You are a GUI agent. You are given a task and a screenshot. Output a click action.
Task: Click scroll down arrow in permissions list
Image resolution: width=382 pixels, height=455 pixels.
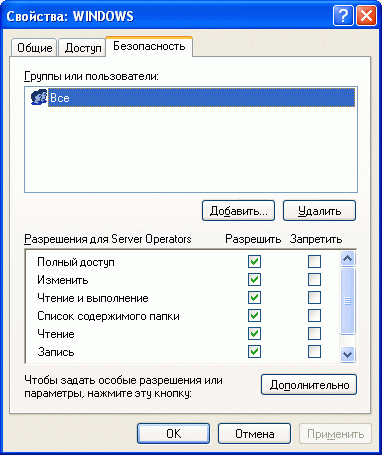pos(348,354)
